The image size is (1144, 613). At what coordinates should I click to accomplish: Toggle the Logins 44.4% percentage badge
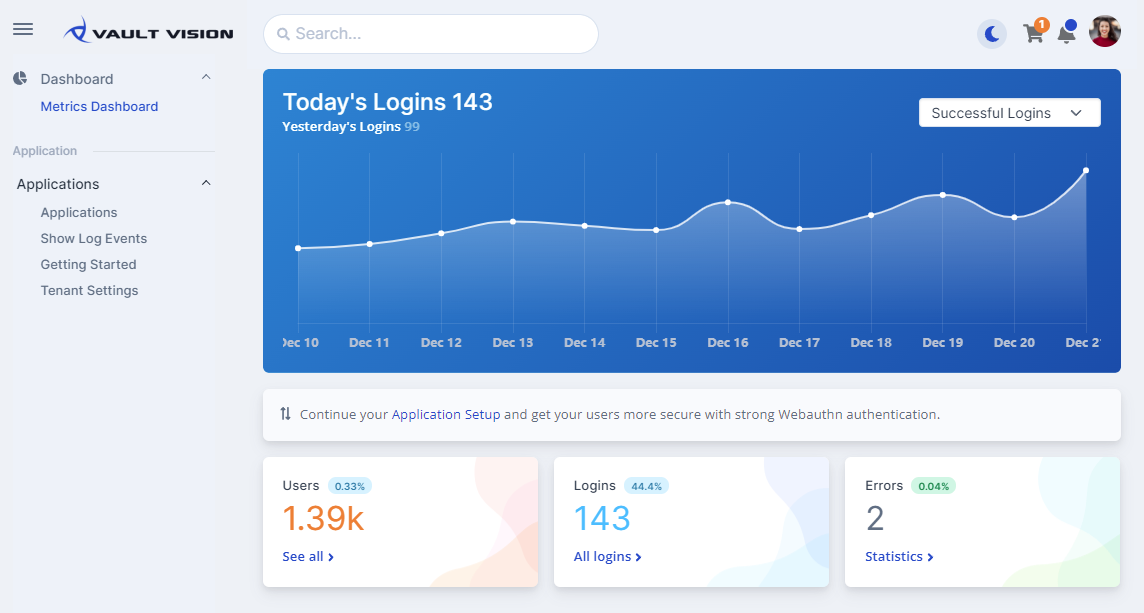click(648, 484)
